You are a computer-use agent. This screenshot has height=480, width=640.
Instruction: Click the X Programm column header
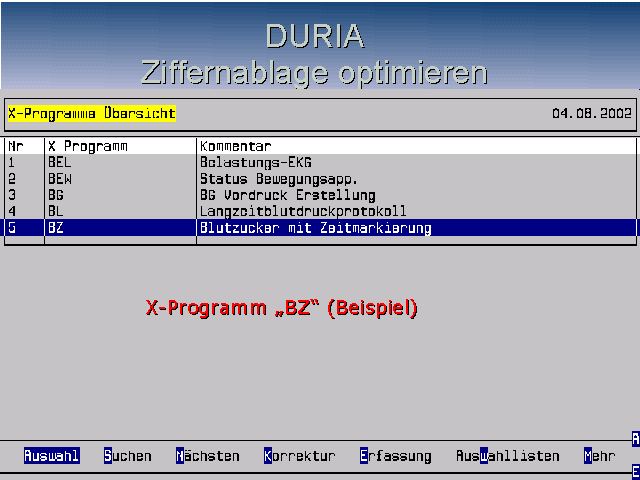(87, 146)
